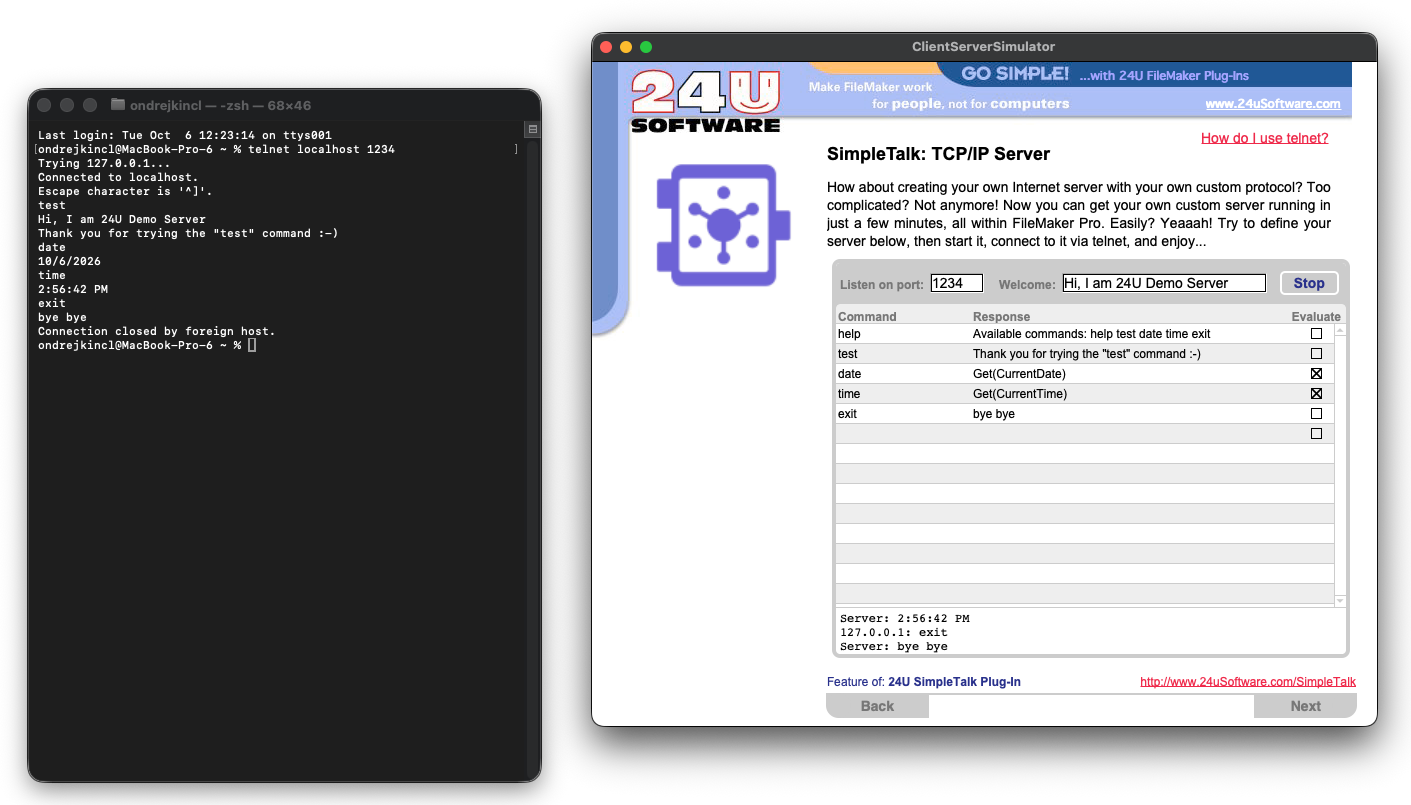Uncheck Evaluate for the time command
Viewport: 1411px width, 805px height.
click(1316, 394)
